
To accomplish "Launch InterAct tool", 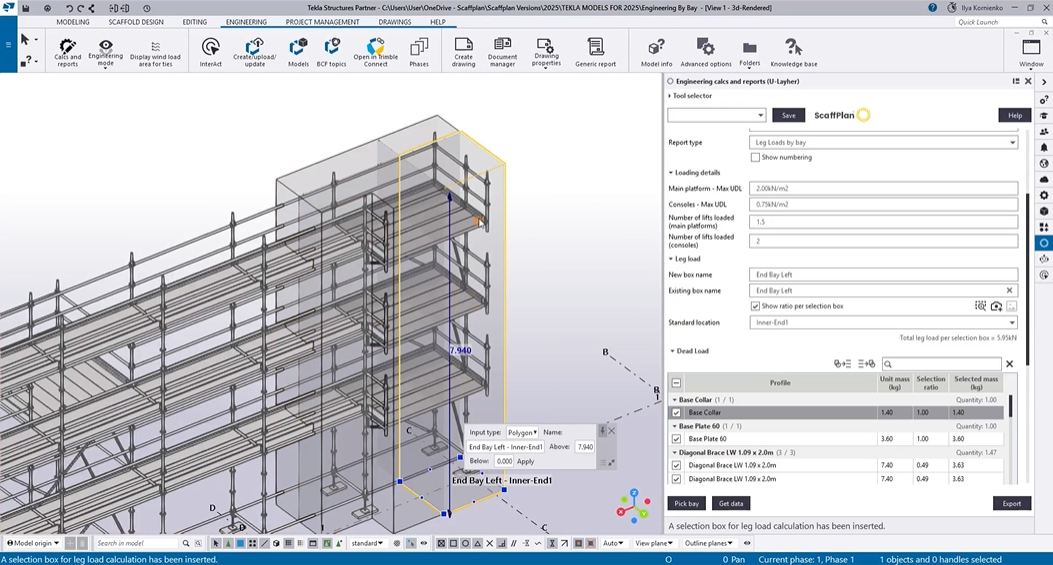I will (210, 52).
